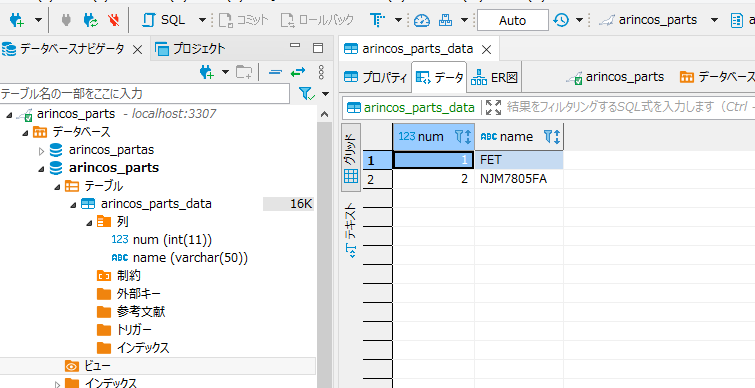Click the network diagram icon in toolbar
755x388 pixels.
coord(446,20)
